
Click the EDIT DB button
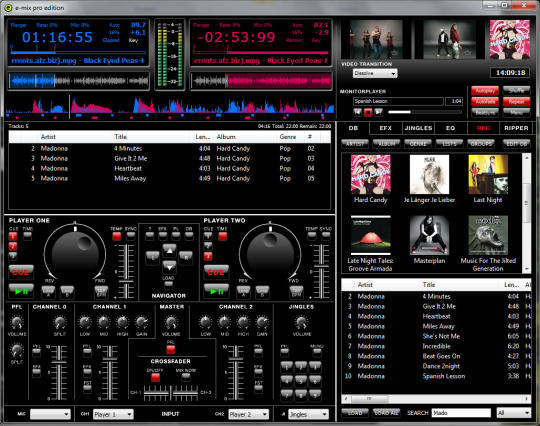click(x=516, y=144)
